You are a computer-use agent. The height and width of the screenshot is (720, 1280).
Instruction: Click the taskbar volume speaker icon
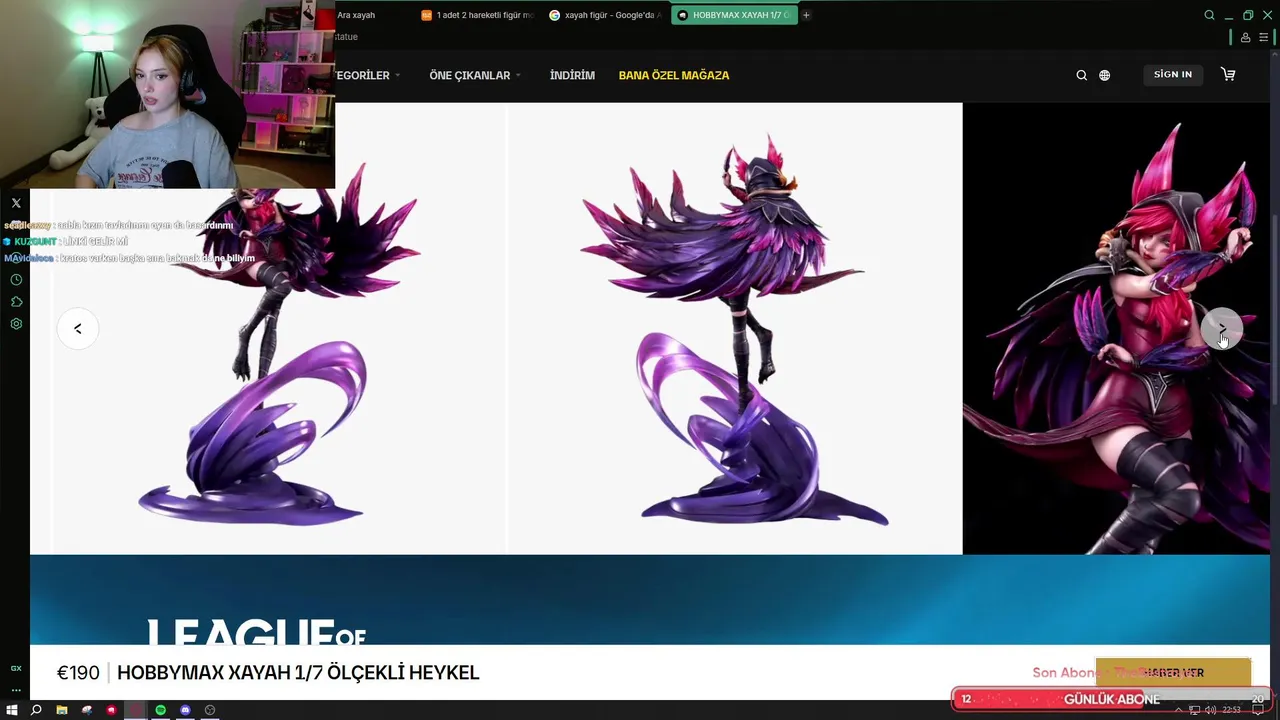tap(1210, 710)
